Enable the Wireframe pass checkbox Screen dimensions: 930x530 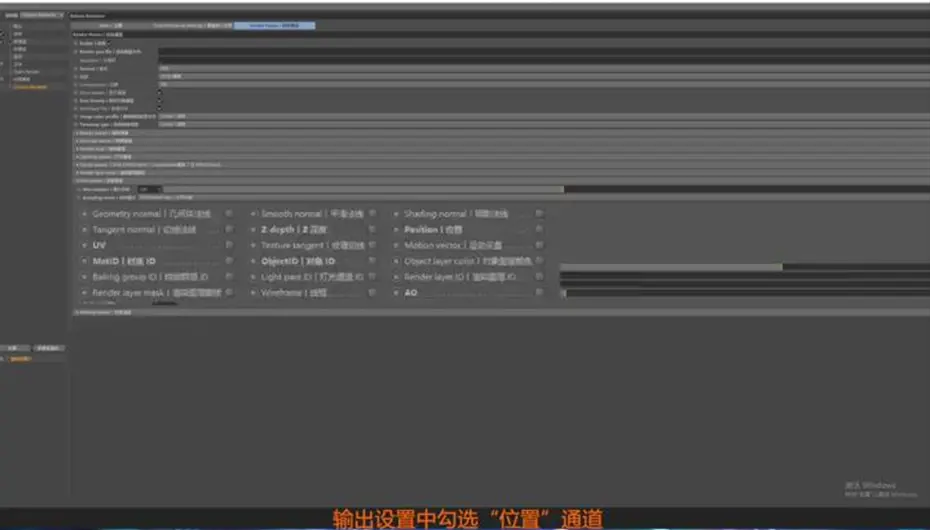tap(372, 292)
